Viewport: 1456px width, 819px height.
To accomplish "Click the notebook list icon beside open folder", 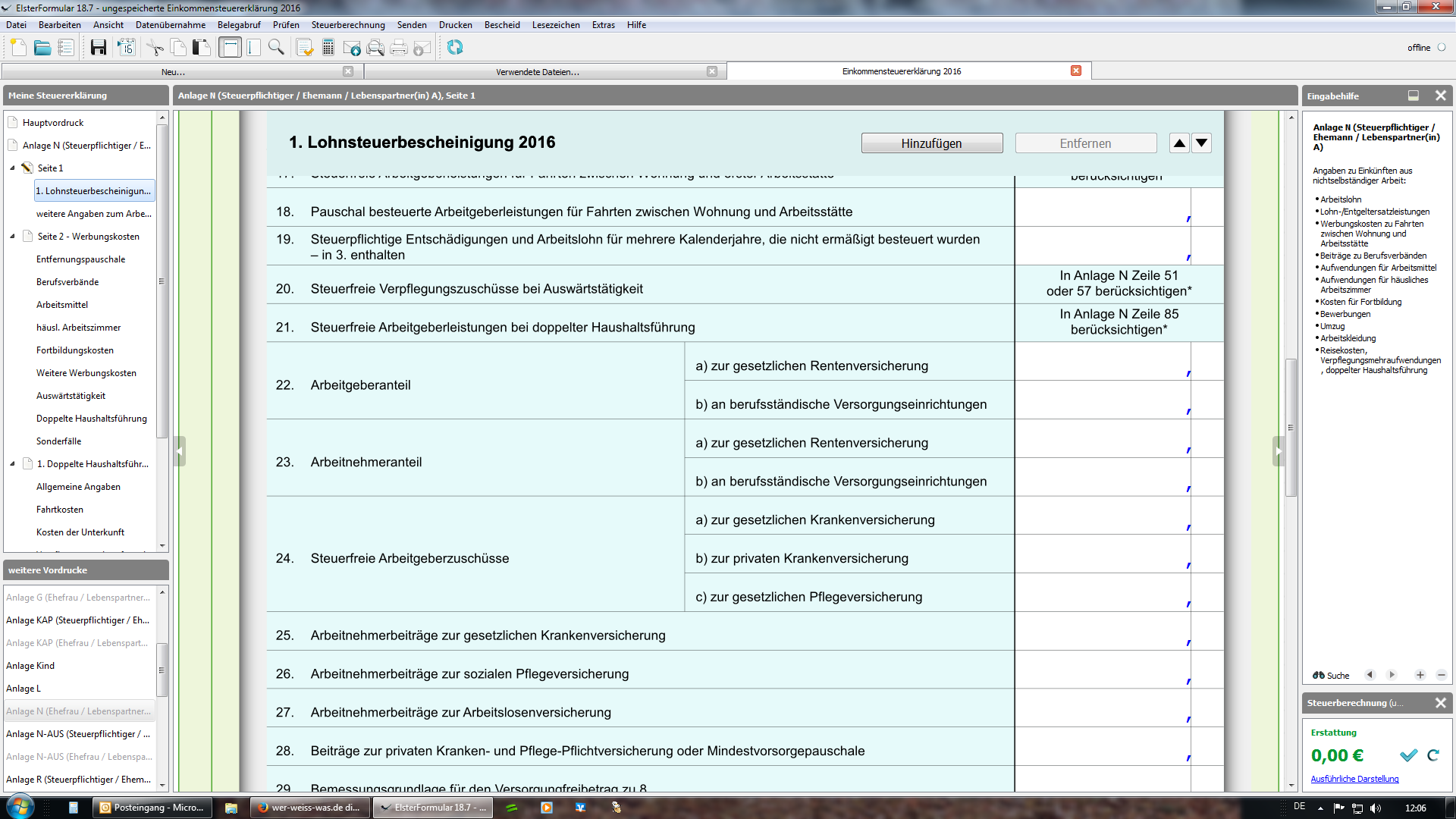I will 66,48.
